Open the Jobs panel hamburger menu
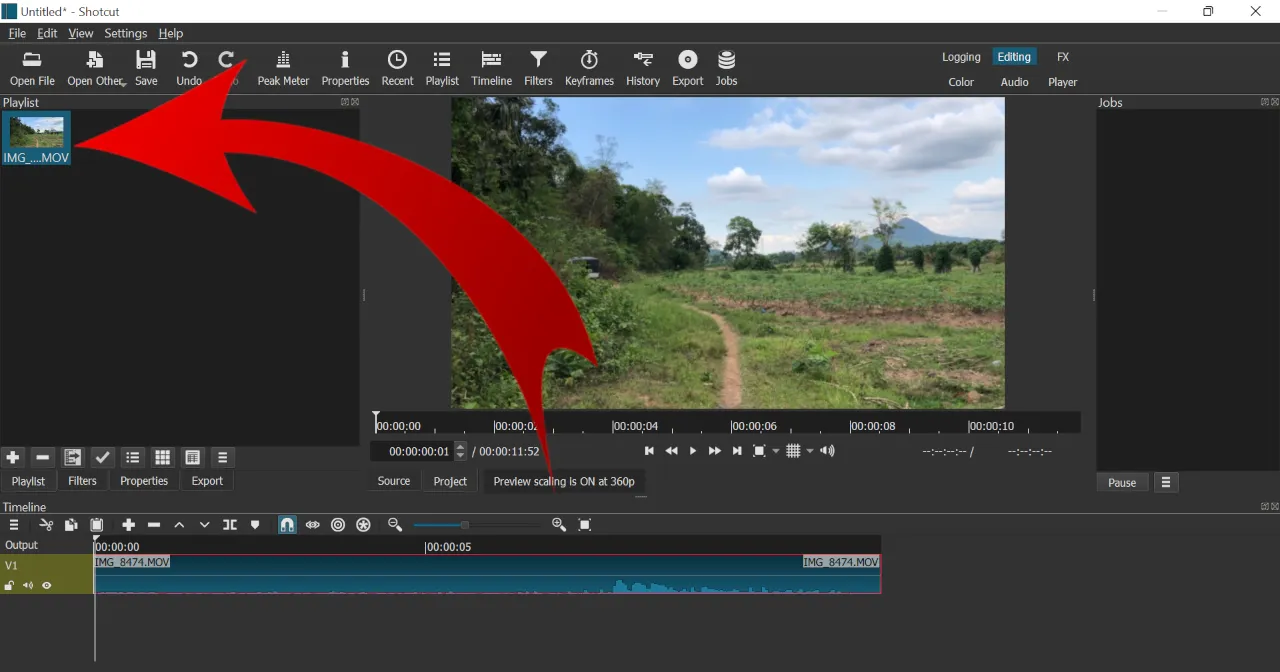The width and height of the screenshot is (1280, 672). tap(1166, 483)
